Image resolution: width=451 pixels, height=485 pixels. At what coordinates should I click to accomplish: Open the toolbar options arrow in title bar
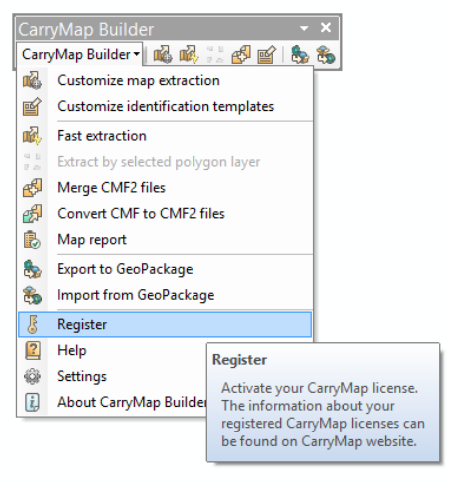pos(304,28)
